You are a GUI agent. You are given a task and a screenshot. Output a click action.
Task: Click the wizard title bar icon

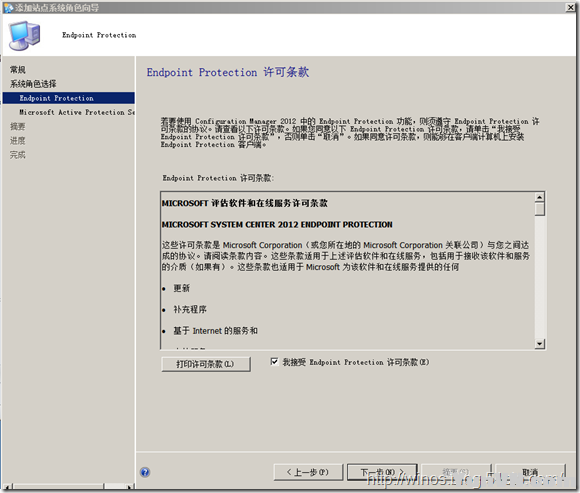pos(8,7)
